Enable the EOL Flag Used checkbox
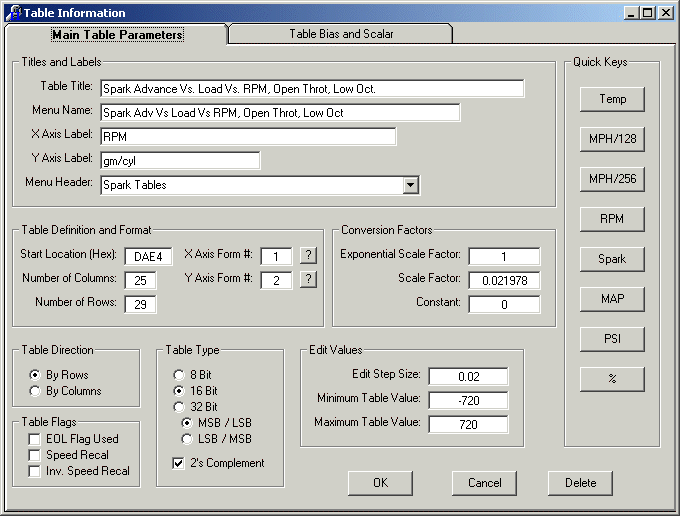This screenshot has height=516, width=680. point(34,439)
